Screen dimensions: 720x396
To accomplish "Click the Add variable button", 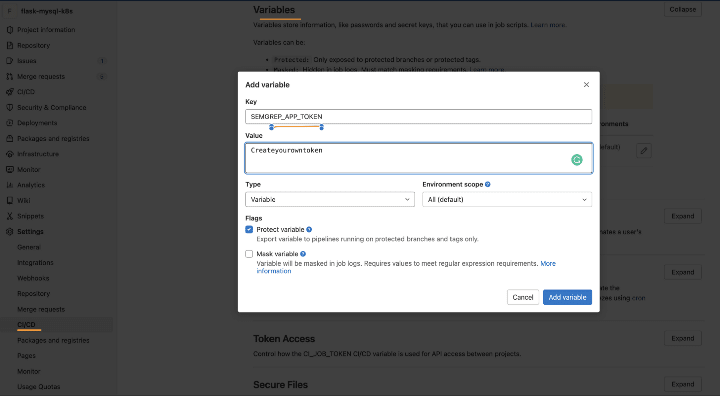I will point(567,297).
